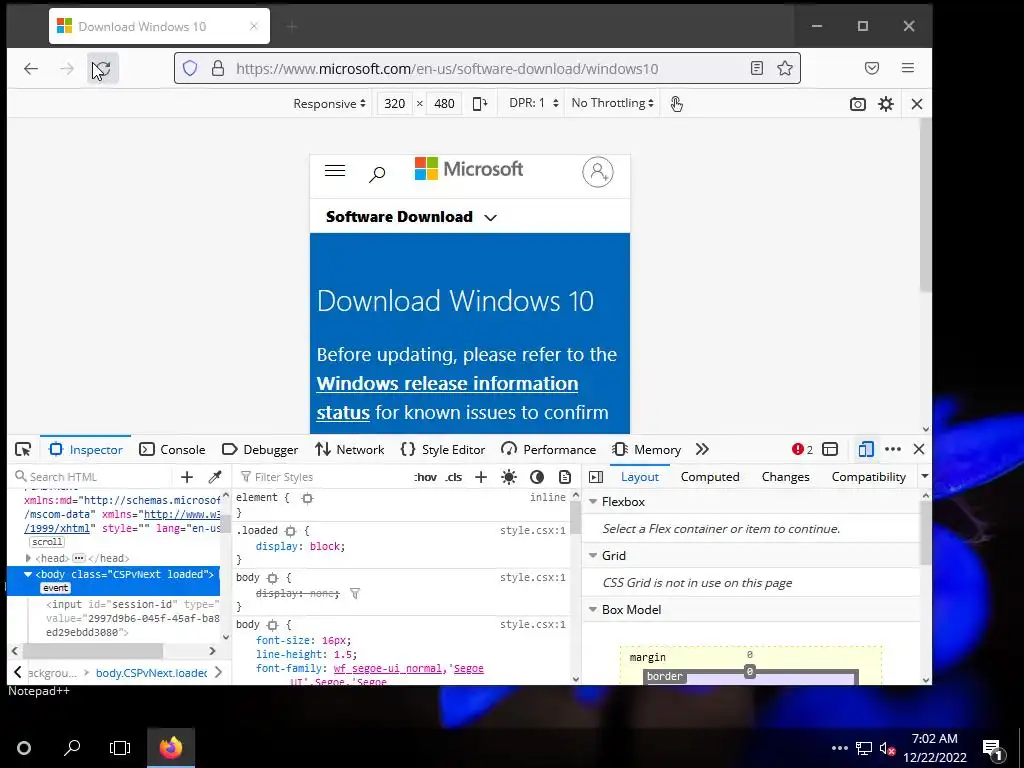Click the event badge on body
This screenshot has height=768, width=1024.
pos(56,588)
